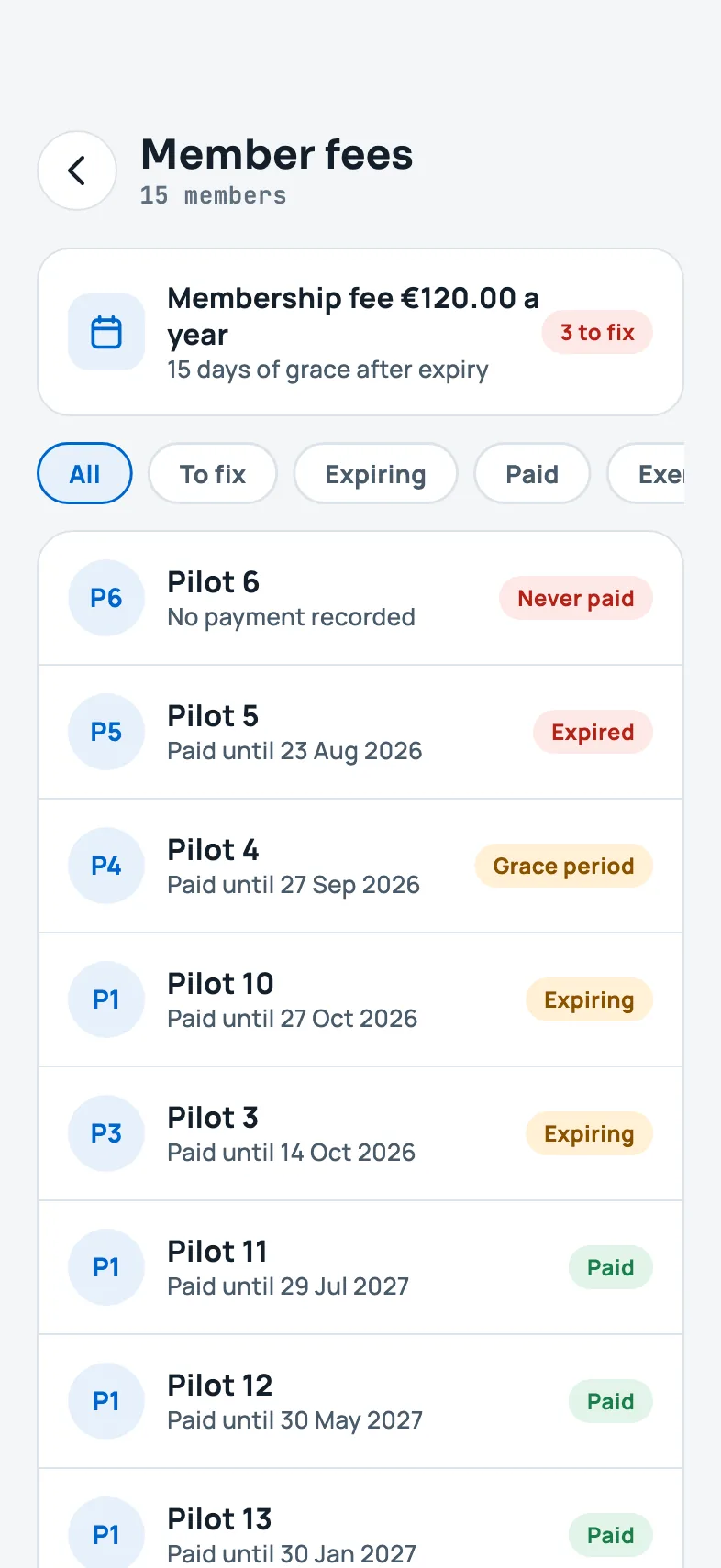This screenshot has width=721, height=1568.
Task: Click the calendar icon in the fee card
Action: 106,332
